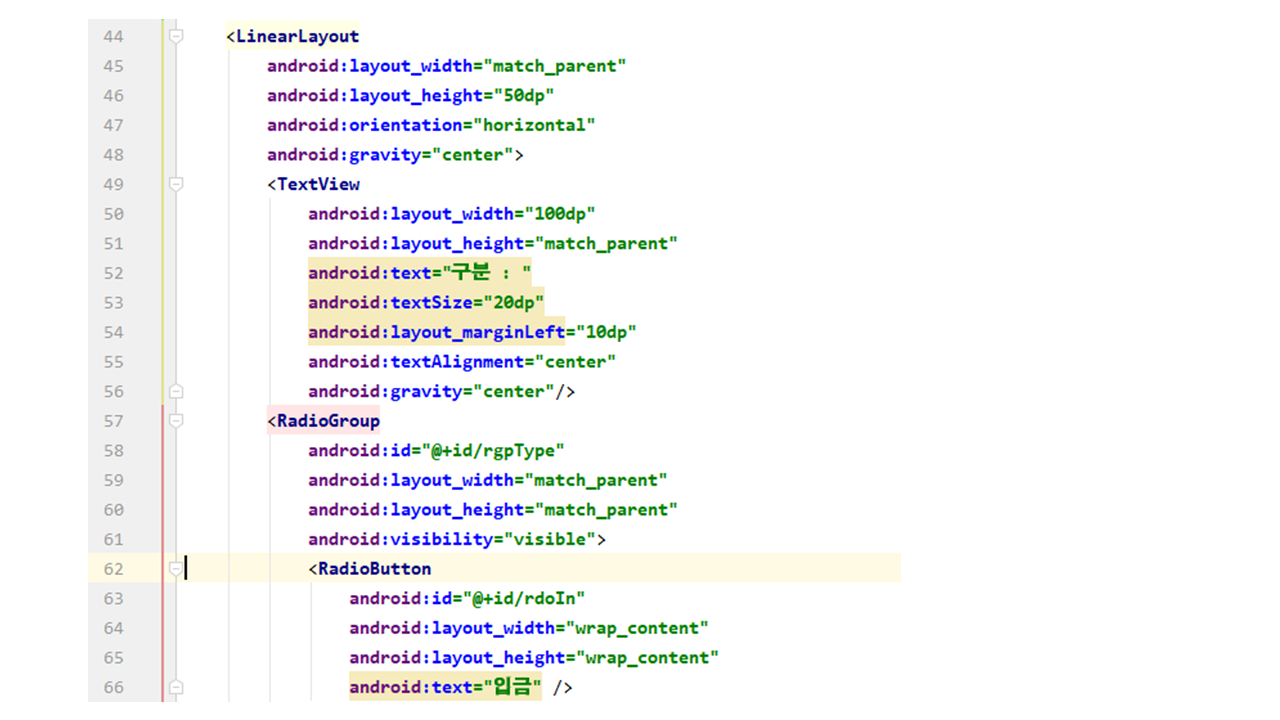Fold the RadioGroup block on line 57
The image size is (1280, 720).
176,421
